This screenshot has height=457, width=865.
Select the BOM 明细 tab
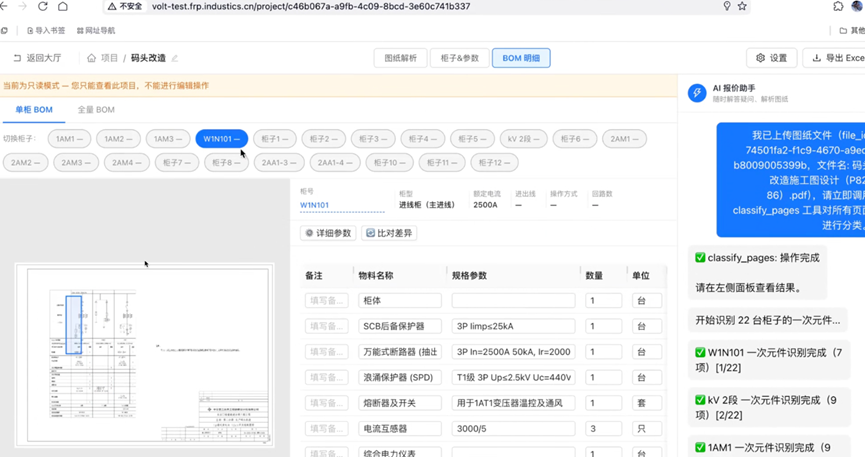[x=521, y=58]
